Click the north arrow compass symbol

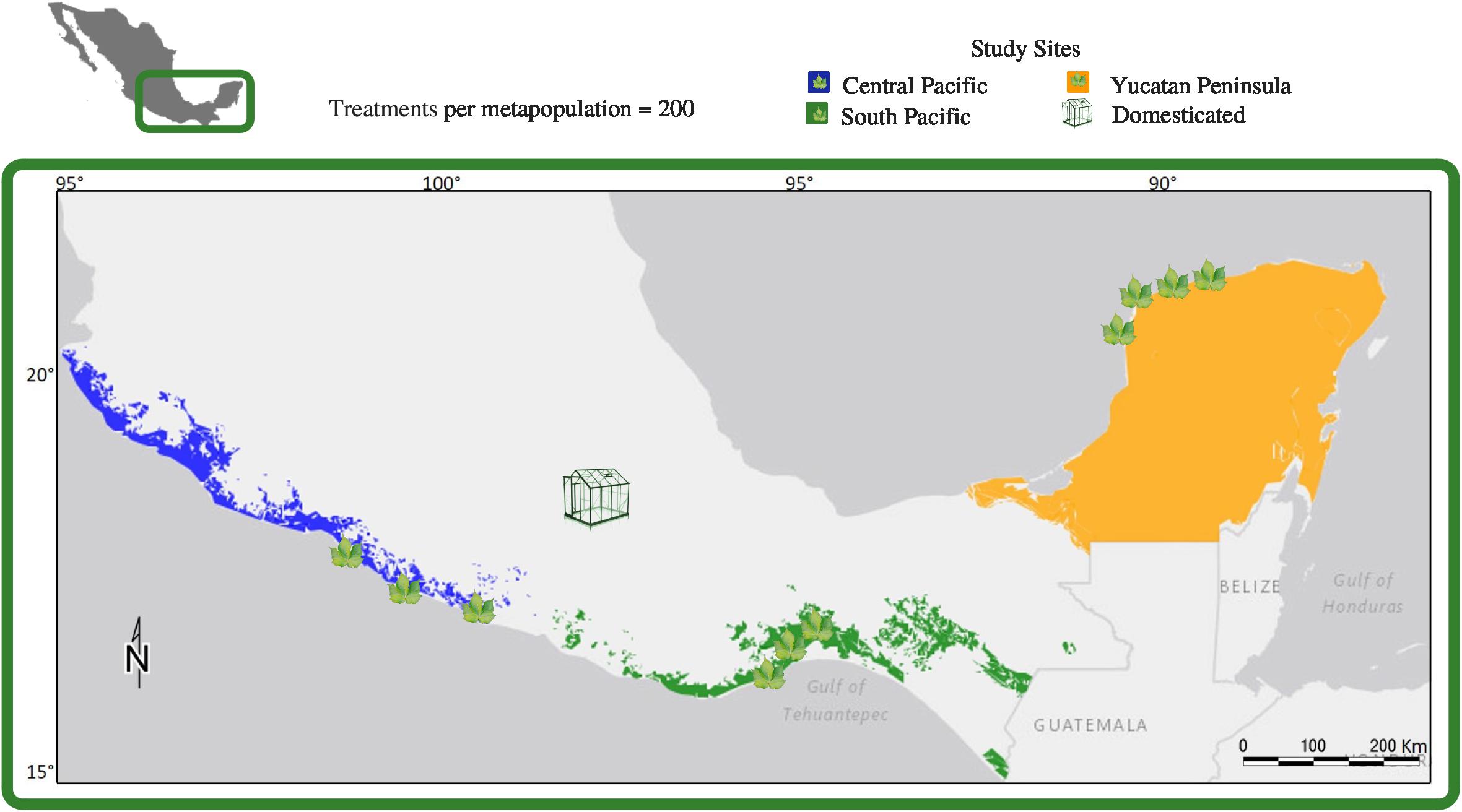[x=137, y=653]
